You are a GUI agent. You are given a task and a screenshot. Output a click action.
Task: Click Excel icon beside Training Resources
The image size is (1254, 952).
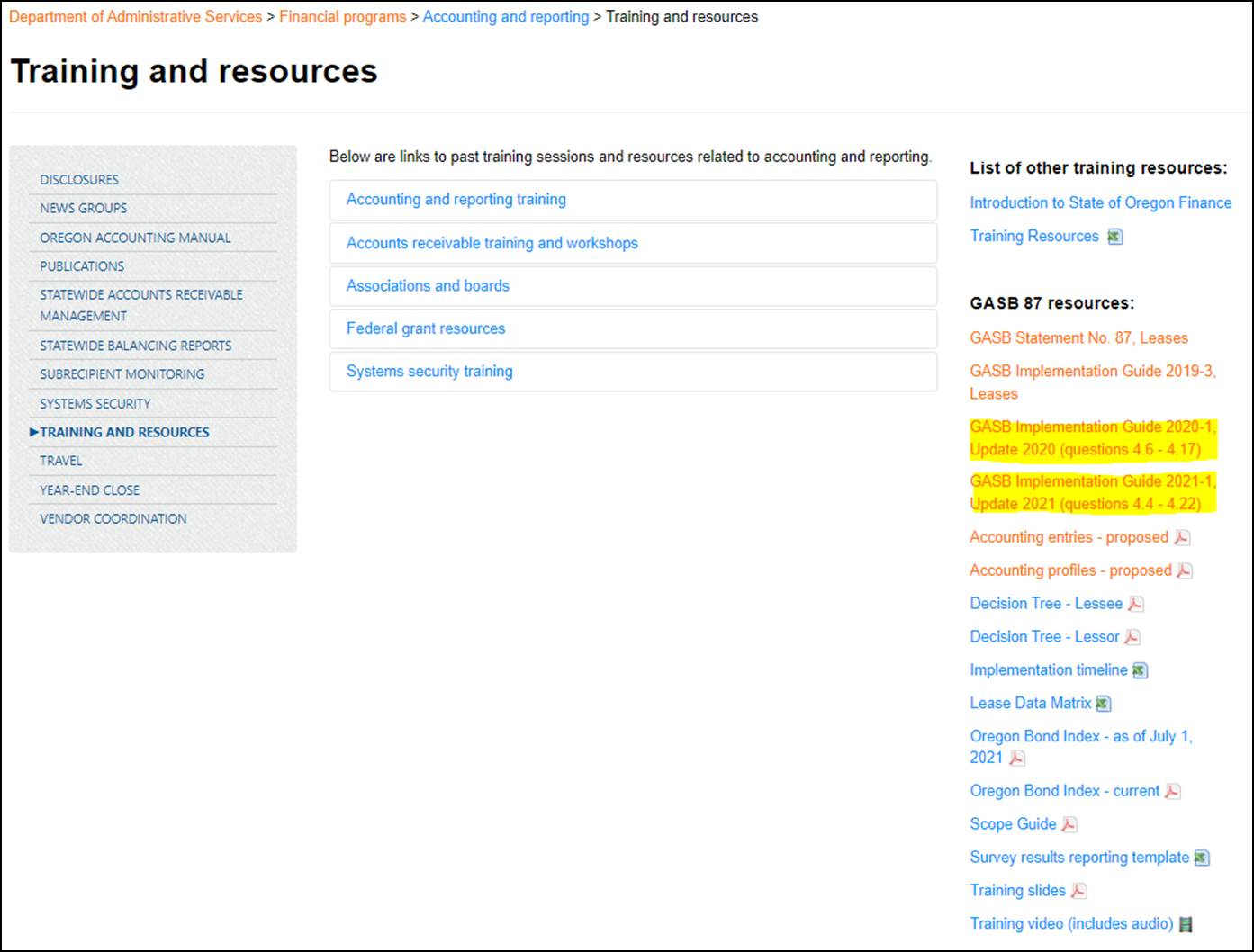(1115, 237)
